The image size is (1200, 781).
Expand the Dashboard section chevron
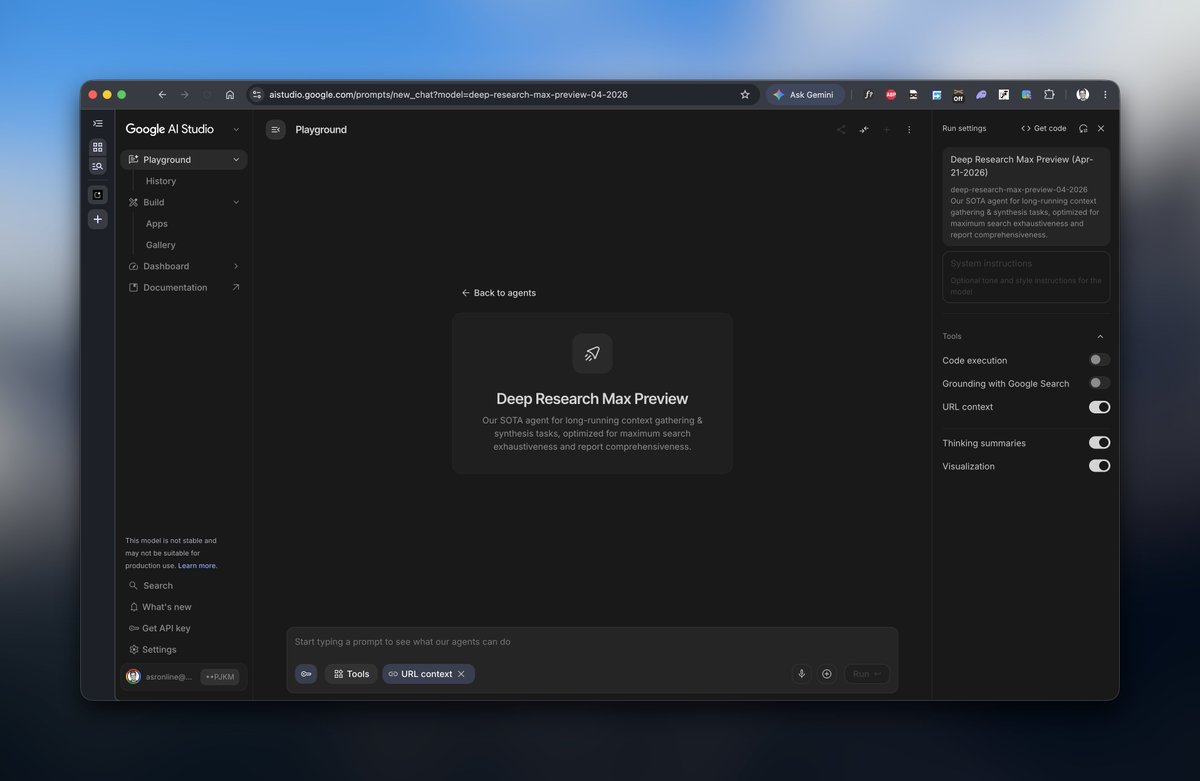coord(236,266)
